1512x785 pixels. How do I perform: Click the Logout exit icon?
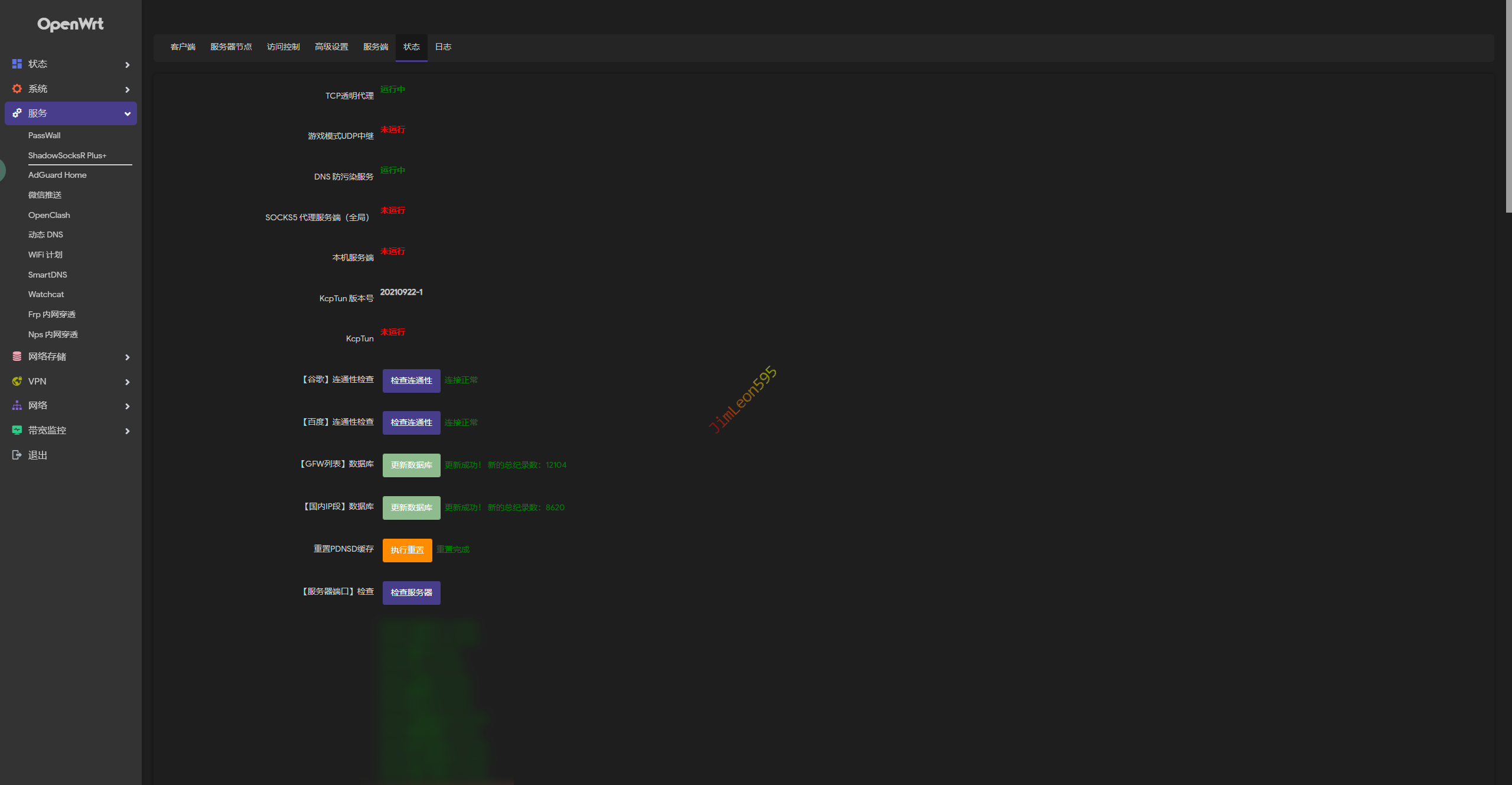(x=17, y=455)
